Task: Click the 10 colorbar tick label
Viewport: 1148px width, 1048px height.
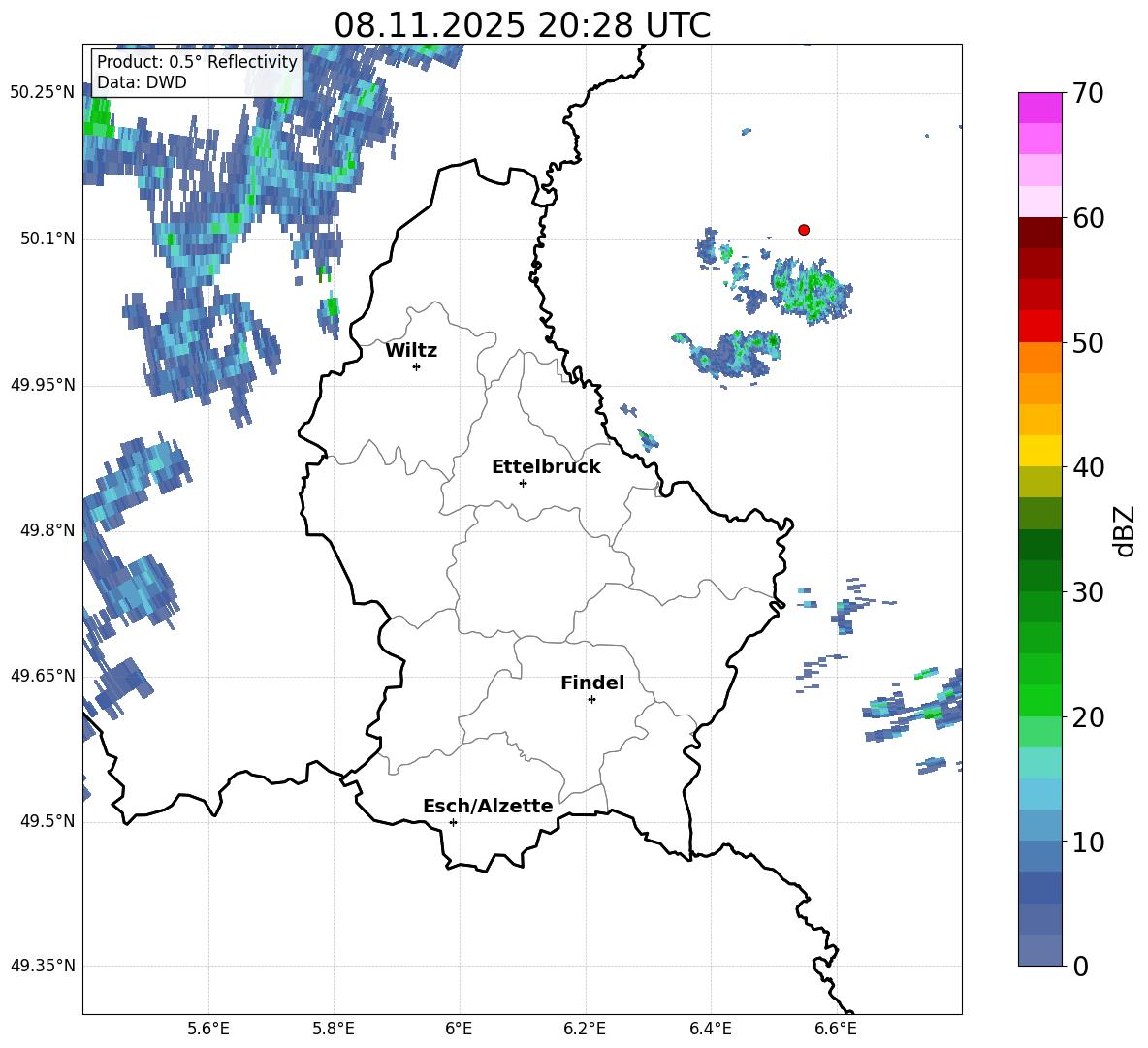Action: 1088,842
